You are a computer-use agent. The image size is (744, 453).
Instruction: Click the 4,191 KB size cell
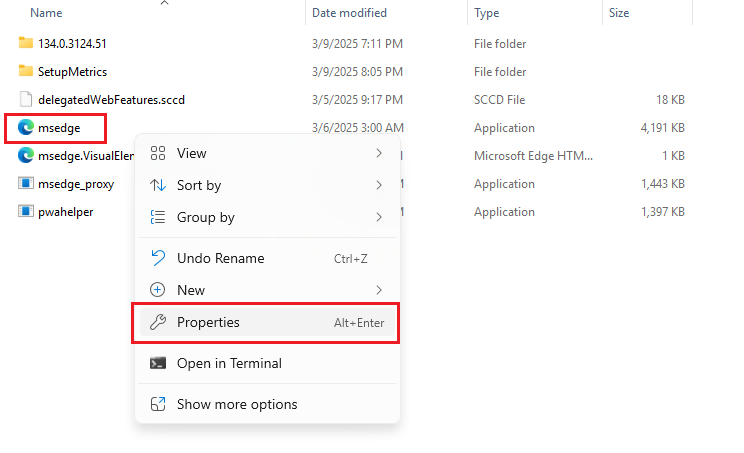[x=663, y=128]
